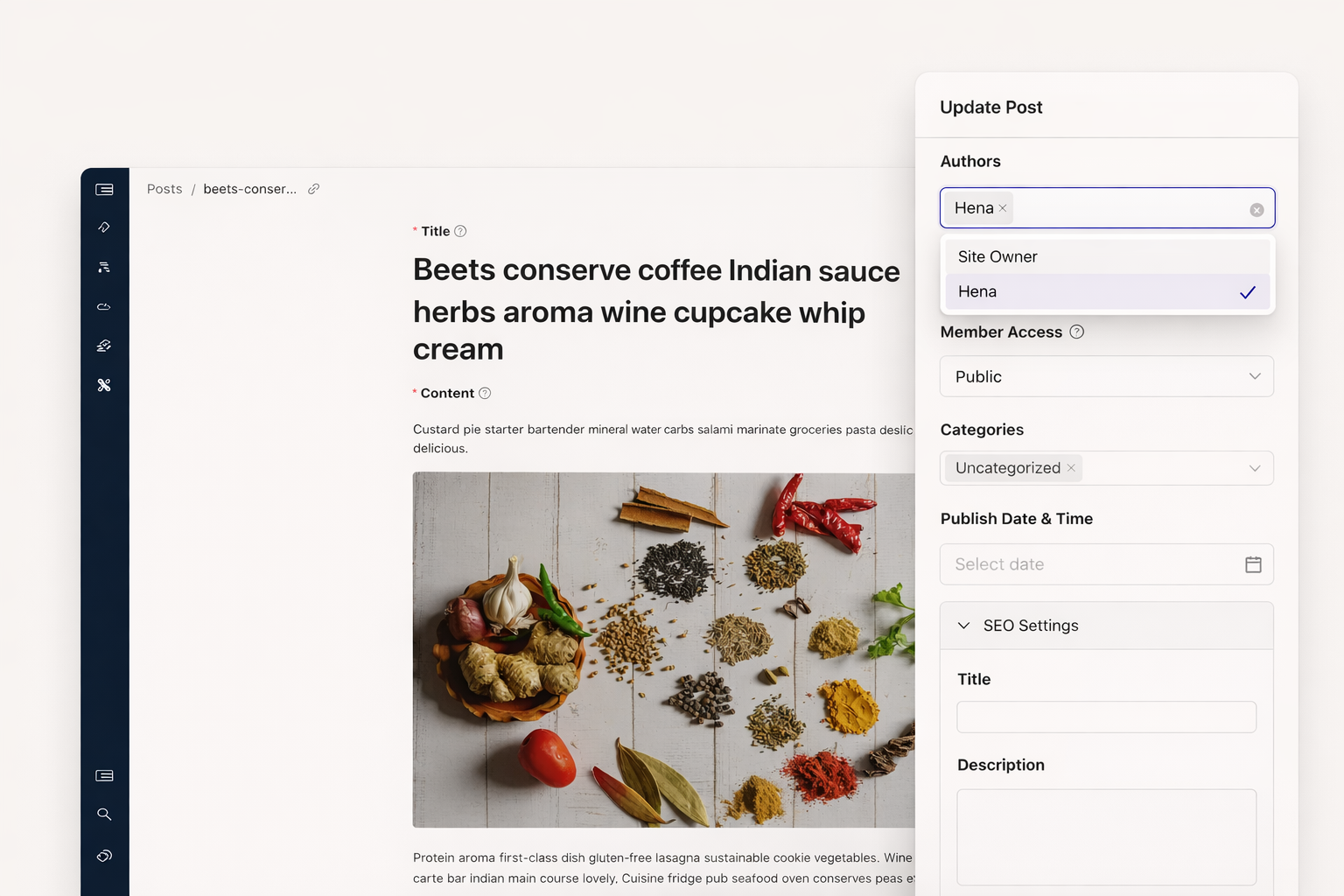This screenshot has height=896, width=1344.
Task: Expand the Categories dropdown arrow
Action: (1255, 468)
